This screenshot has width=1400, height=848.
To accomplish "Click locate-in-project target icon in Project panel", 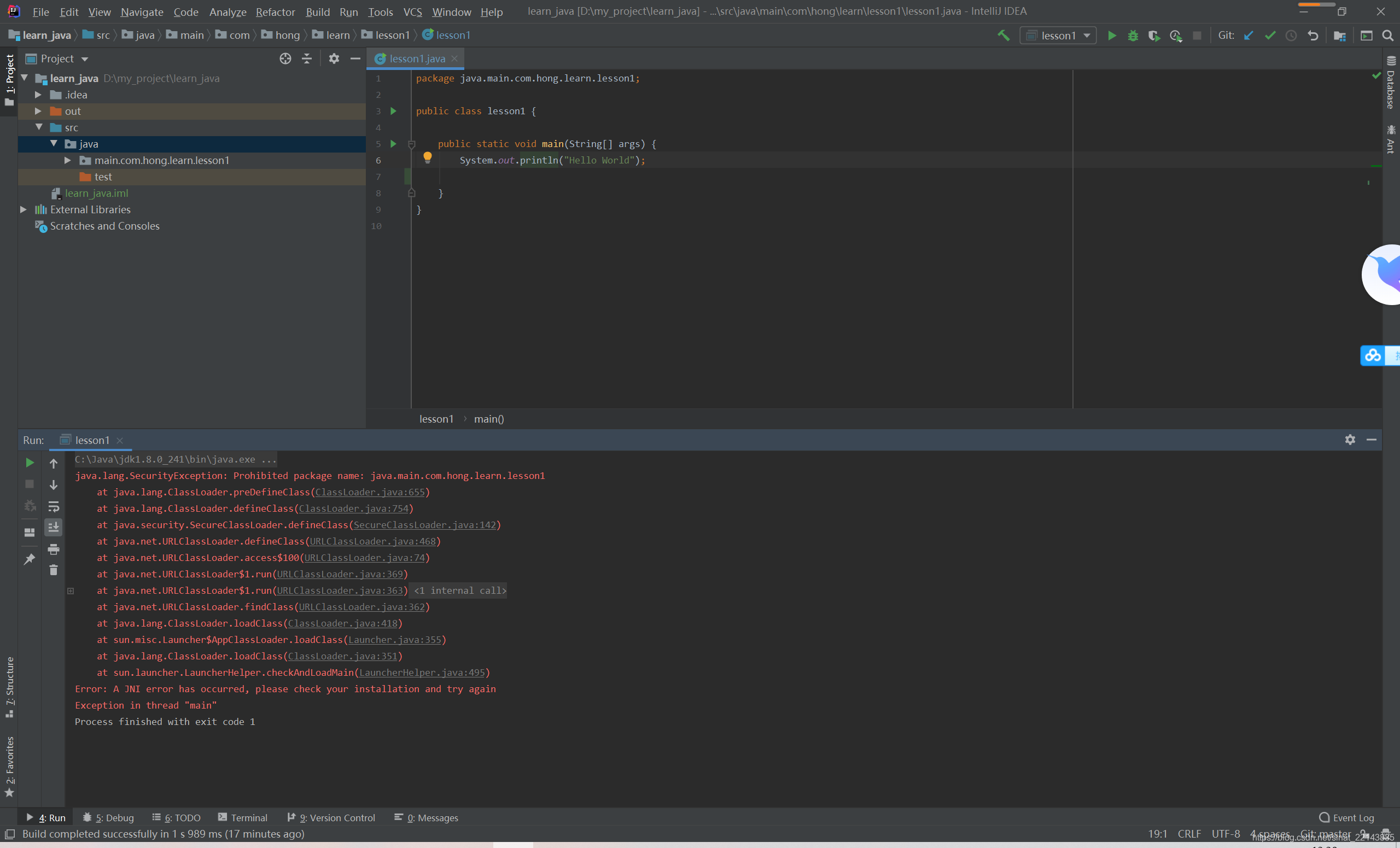I will pos(285,59).
